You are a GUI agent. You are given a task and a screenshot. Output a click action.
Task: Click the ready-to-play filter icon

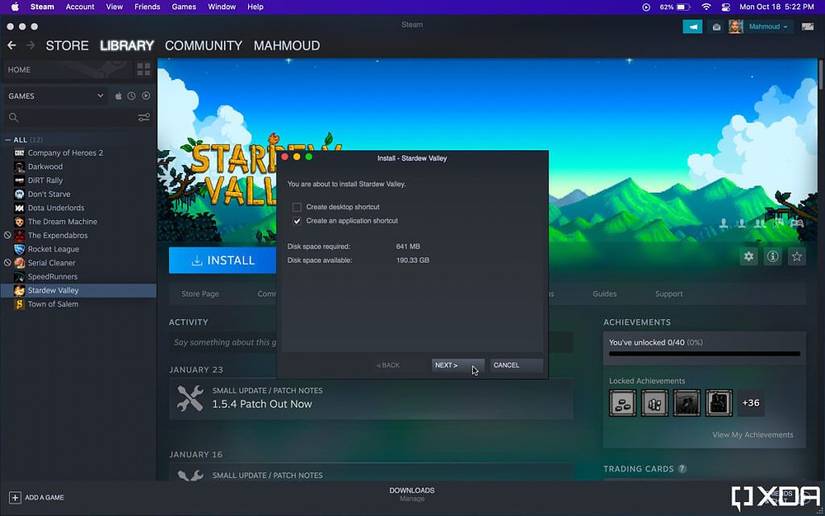[146, 96]
